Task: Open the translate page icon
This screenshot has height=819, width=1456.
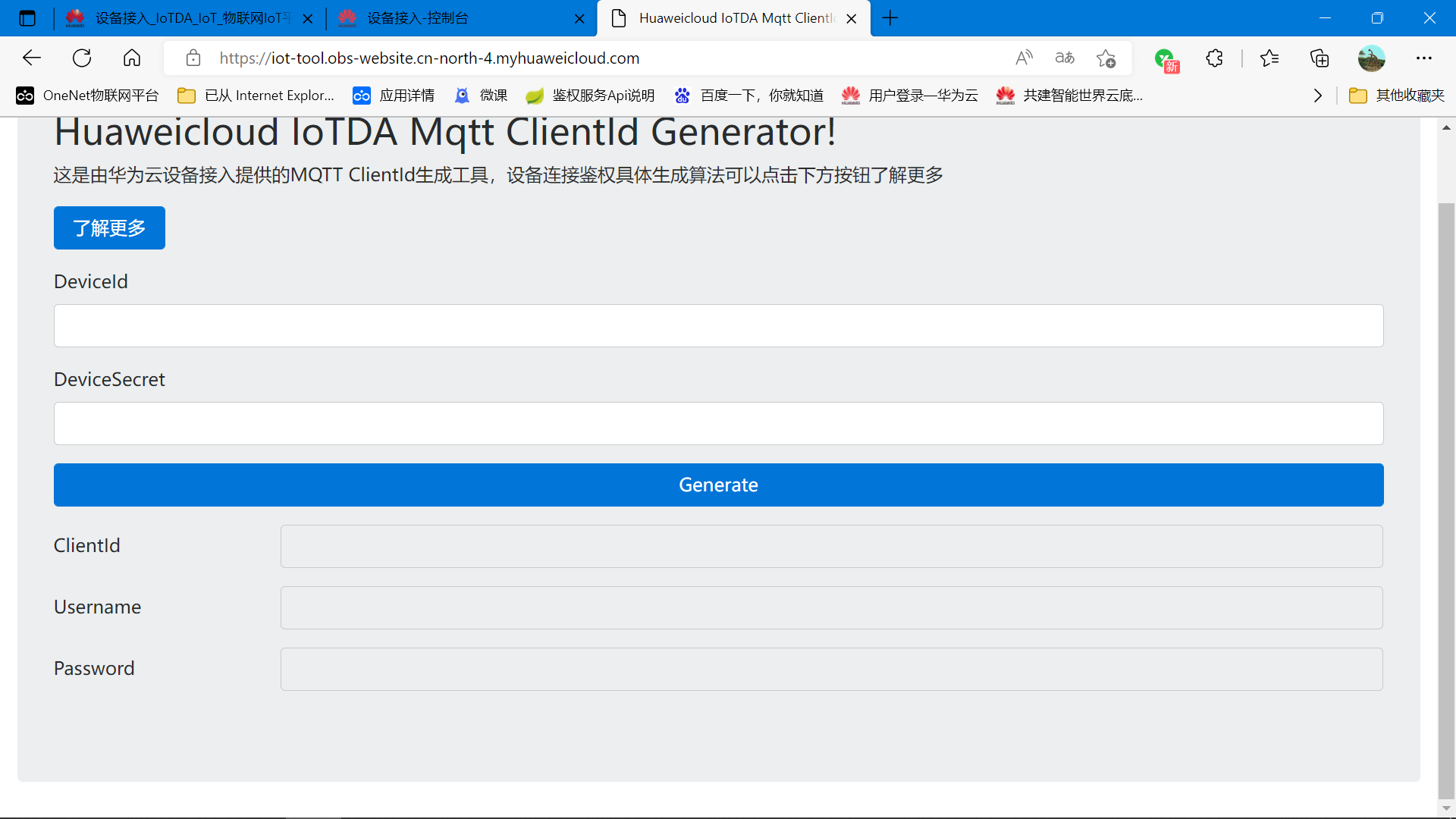Action: tap(1065, 58)
